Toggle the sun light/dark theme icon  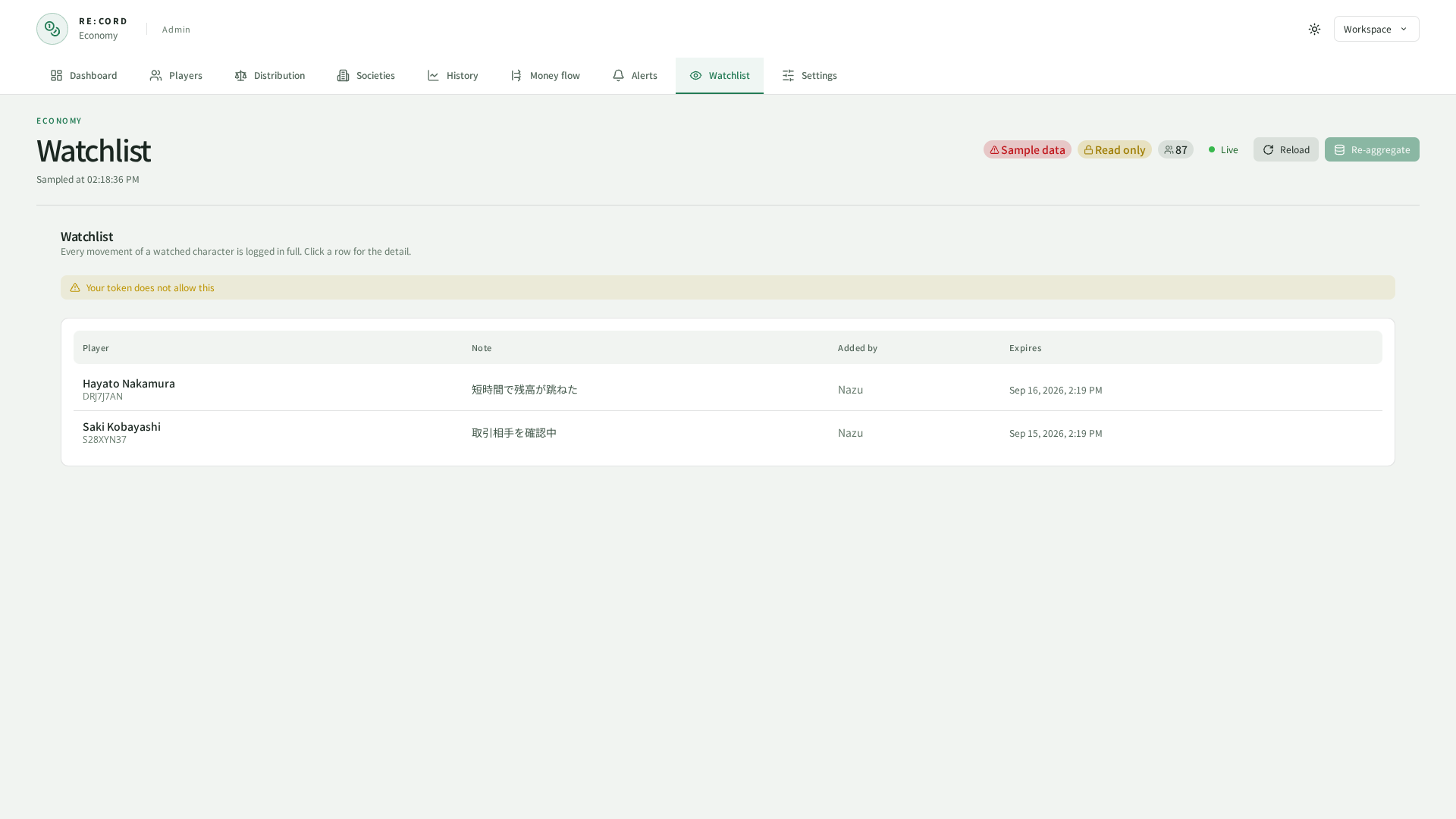click(1314, 29)
